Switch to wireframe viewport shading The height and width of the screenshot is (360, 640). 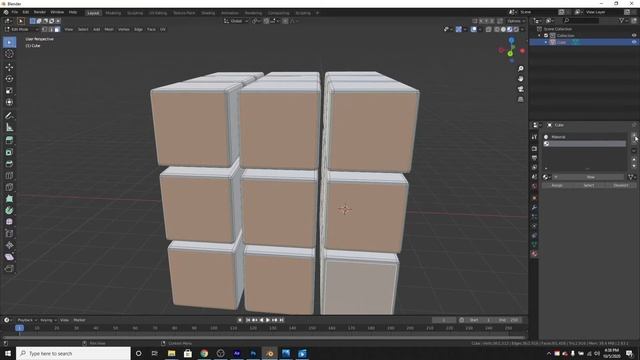[497, 29]
